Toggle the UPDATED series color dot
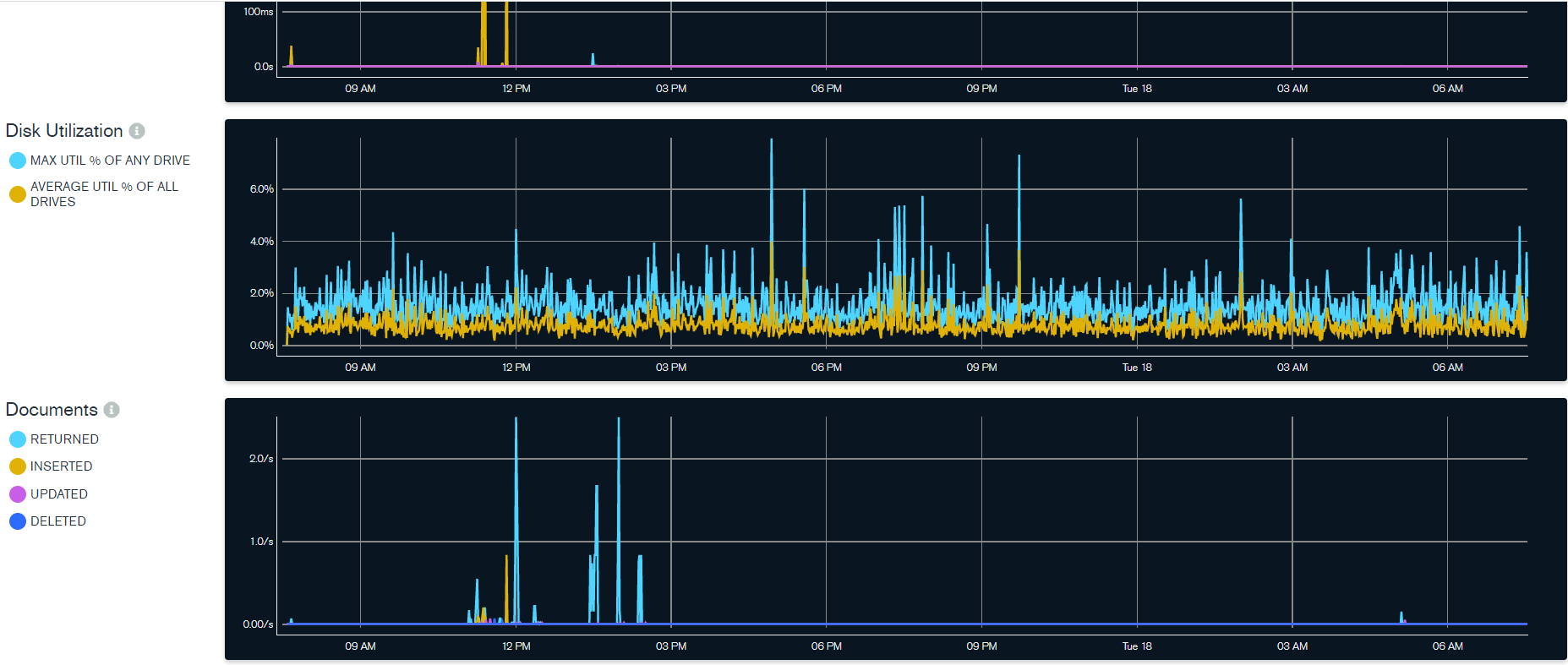Viewport: 1568px width, 665px height. [18, 494]
